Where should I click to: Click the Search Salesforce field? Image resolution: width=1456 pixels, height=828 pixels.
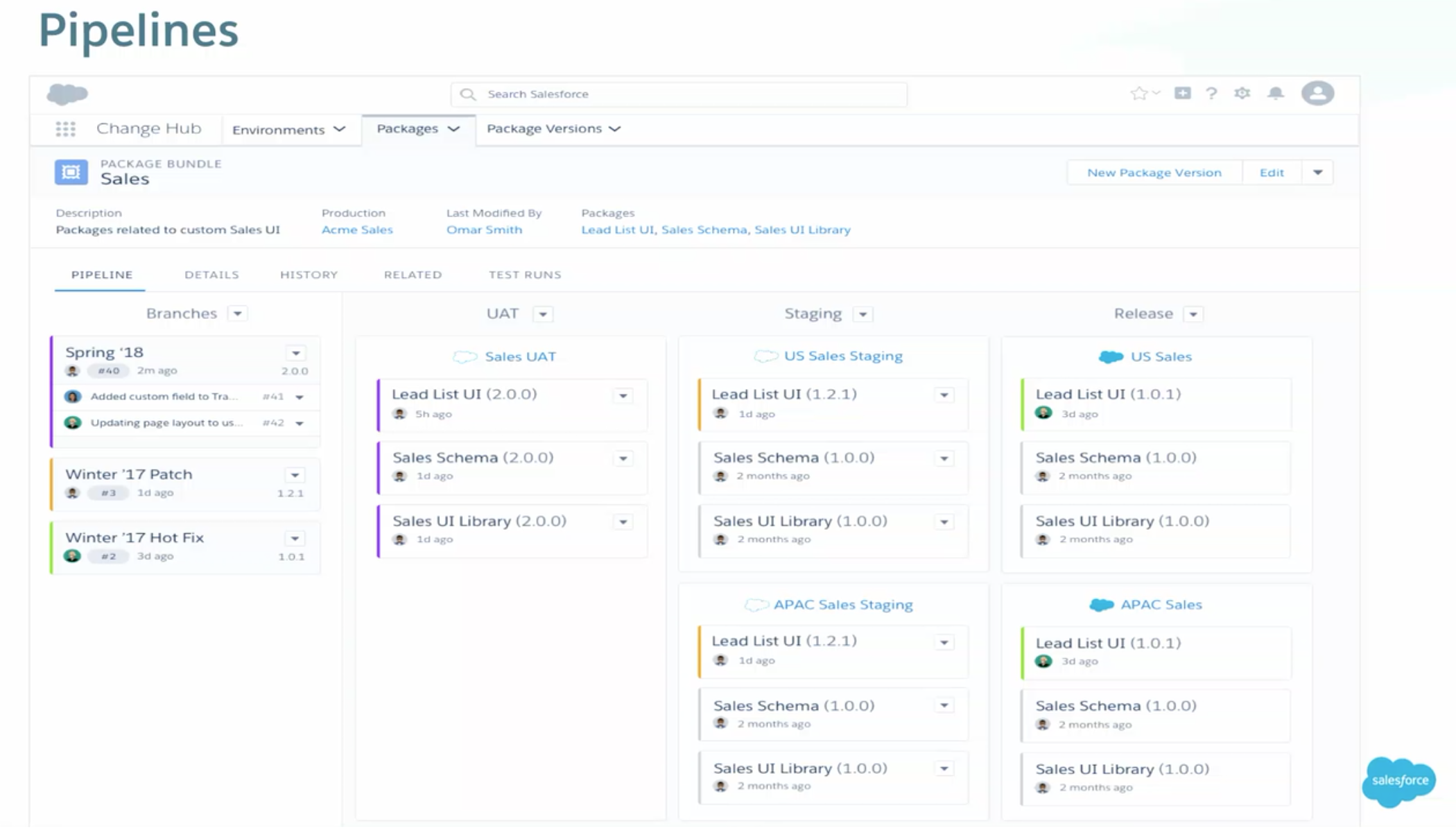tap(679, 94)
